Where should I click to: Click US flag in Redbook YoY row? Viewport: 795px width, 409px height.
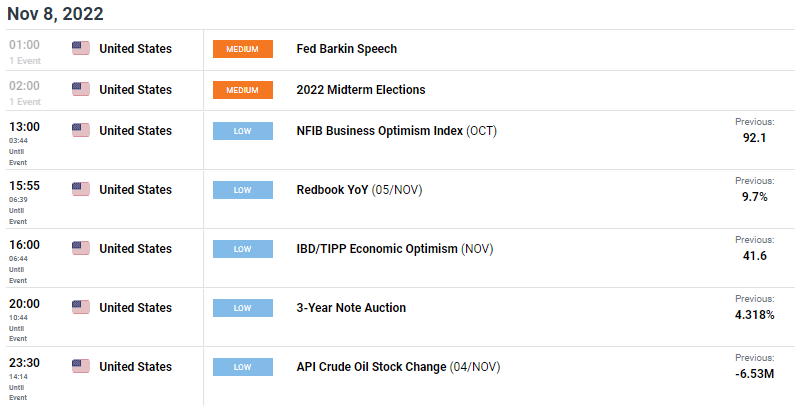pos(81,189)
